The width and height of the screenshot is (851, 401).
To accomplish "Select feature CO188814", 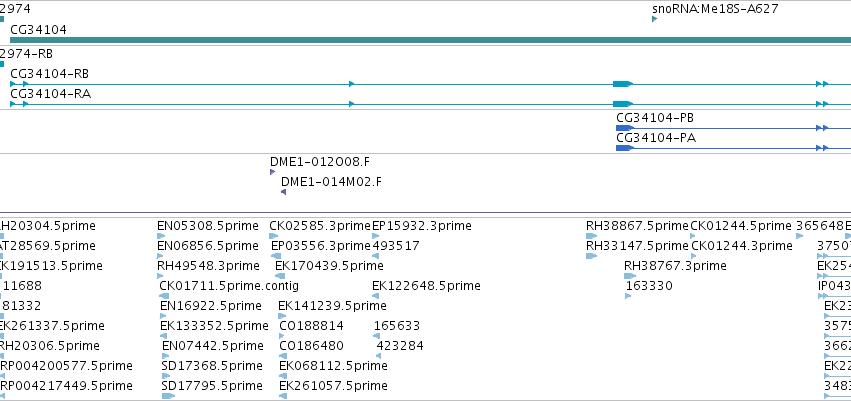I will 312,326.
